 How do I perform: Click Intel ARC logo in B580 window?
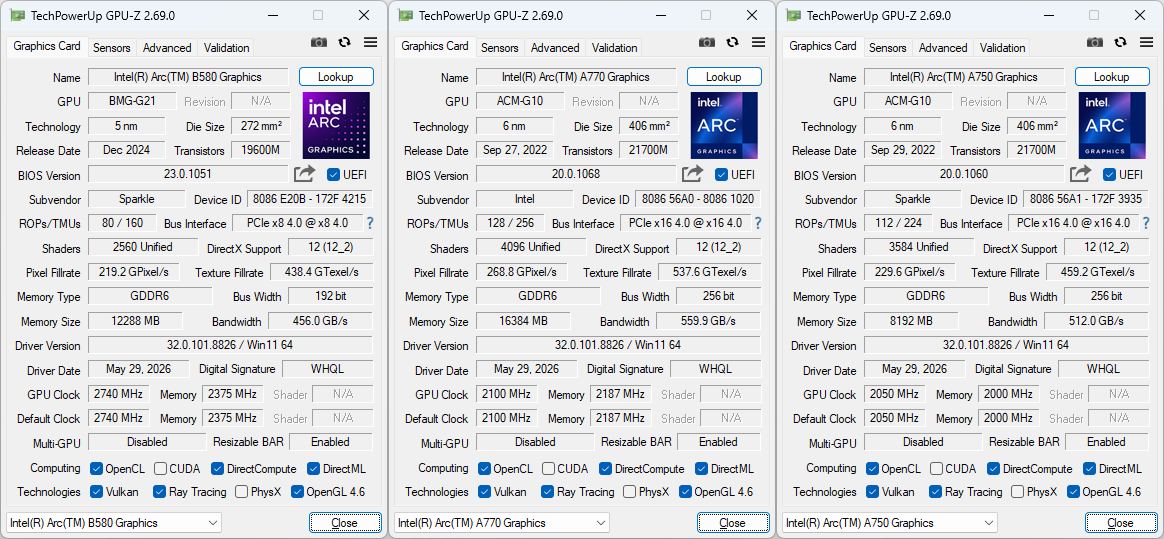click(336, 125)
